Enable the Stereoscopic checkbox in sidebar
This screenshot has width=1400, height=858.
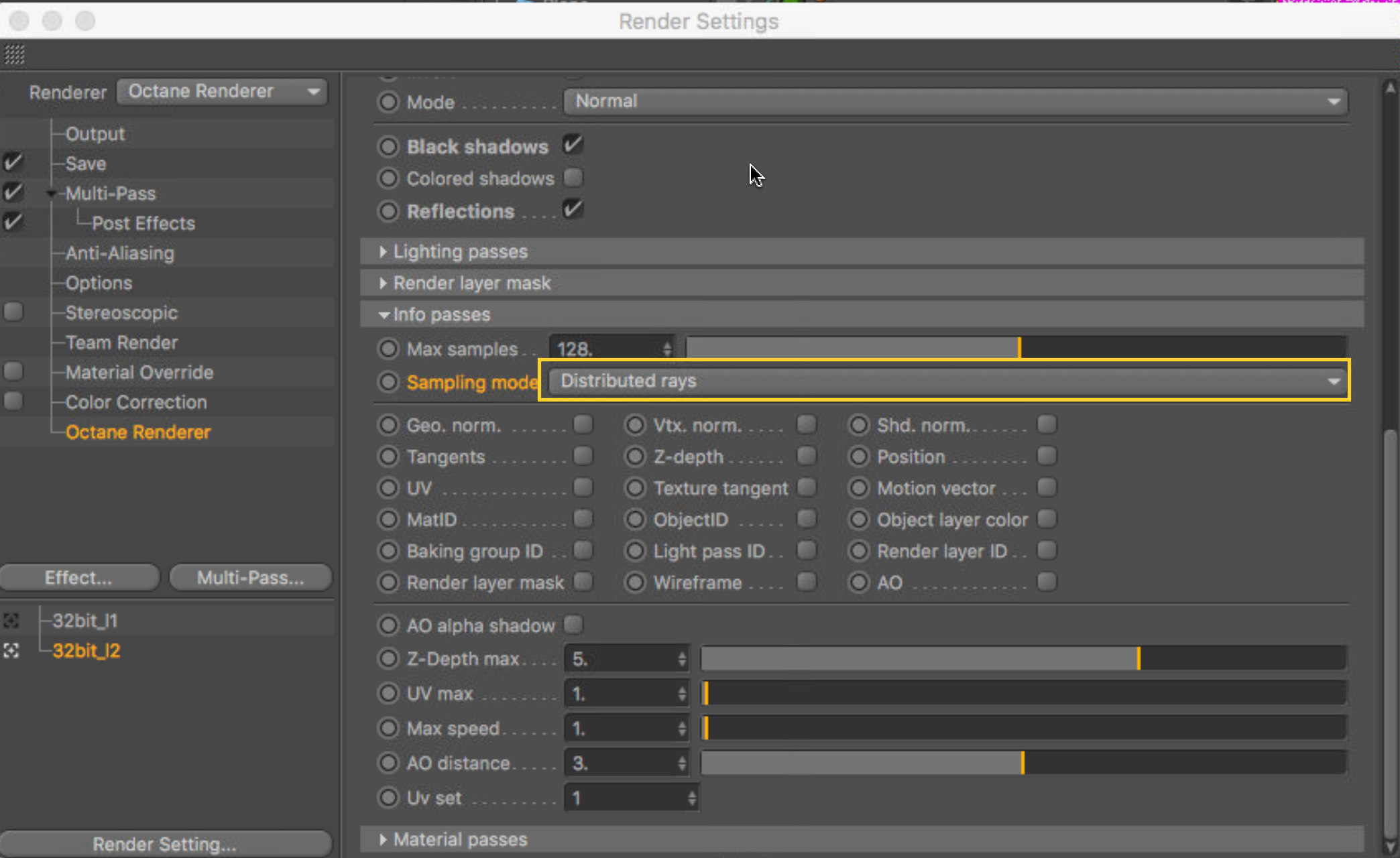coord(13,312)
